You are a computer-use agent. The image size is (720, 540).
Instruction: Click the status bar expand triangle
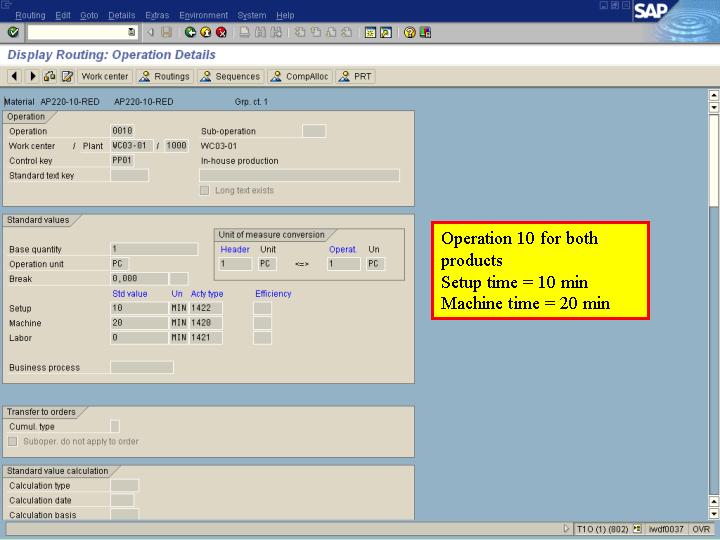click(566, 529)
